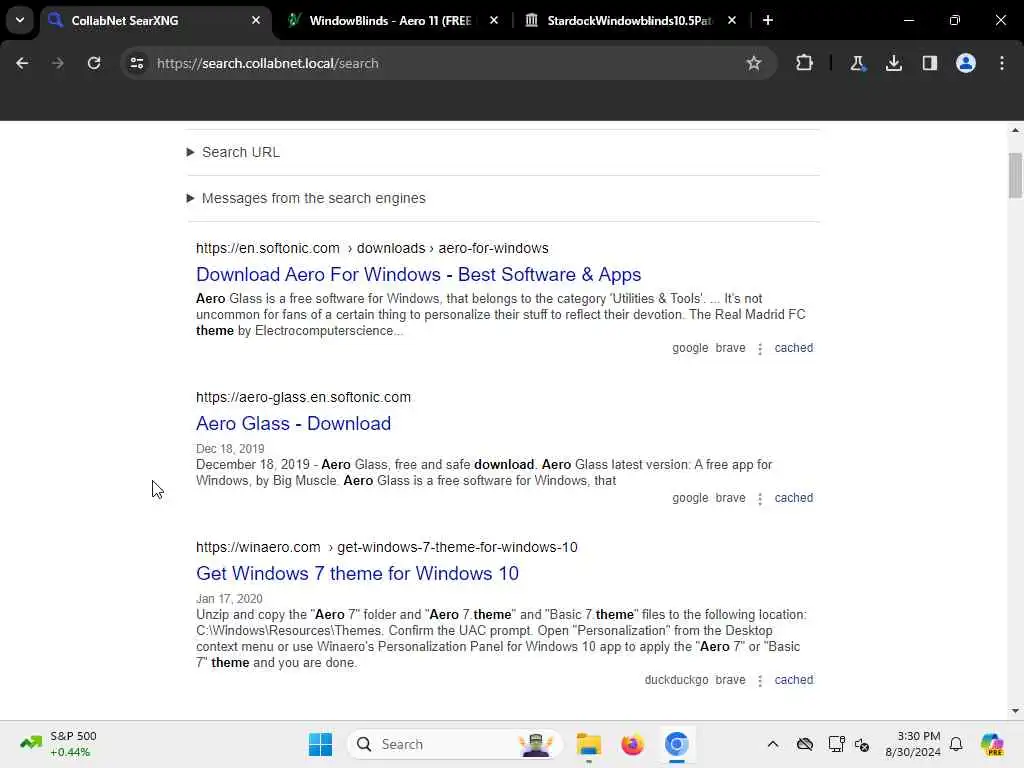This screenshot has height=768, width=1024.
Task: Open cached link for Aero Glass result
Action: (x=793, y=498)
